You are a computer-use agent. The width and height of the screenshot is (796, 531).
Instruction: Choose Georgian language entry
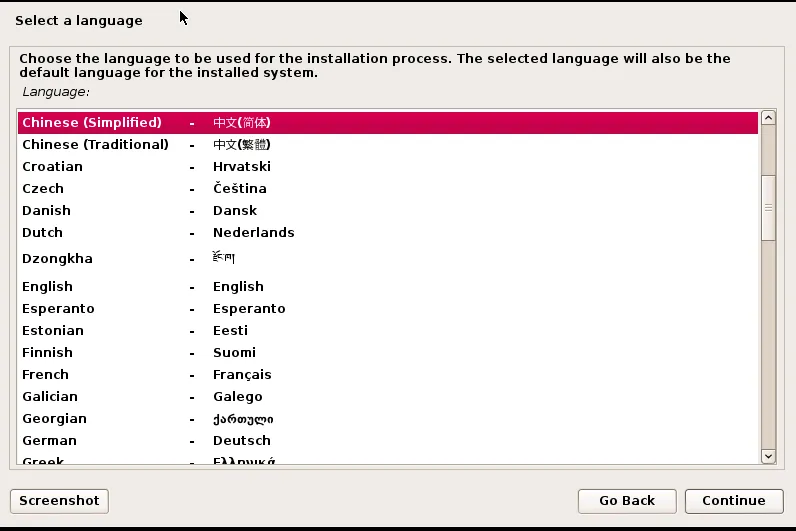click(x=55, y=419)
